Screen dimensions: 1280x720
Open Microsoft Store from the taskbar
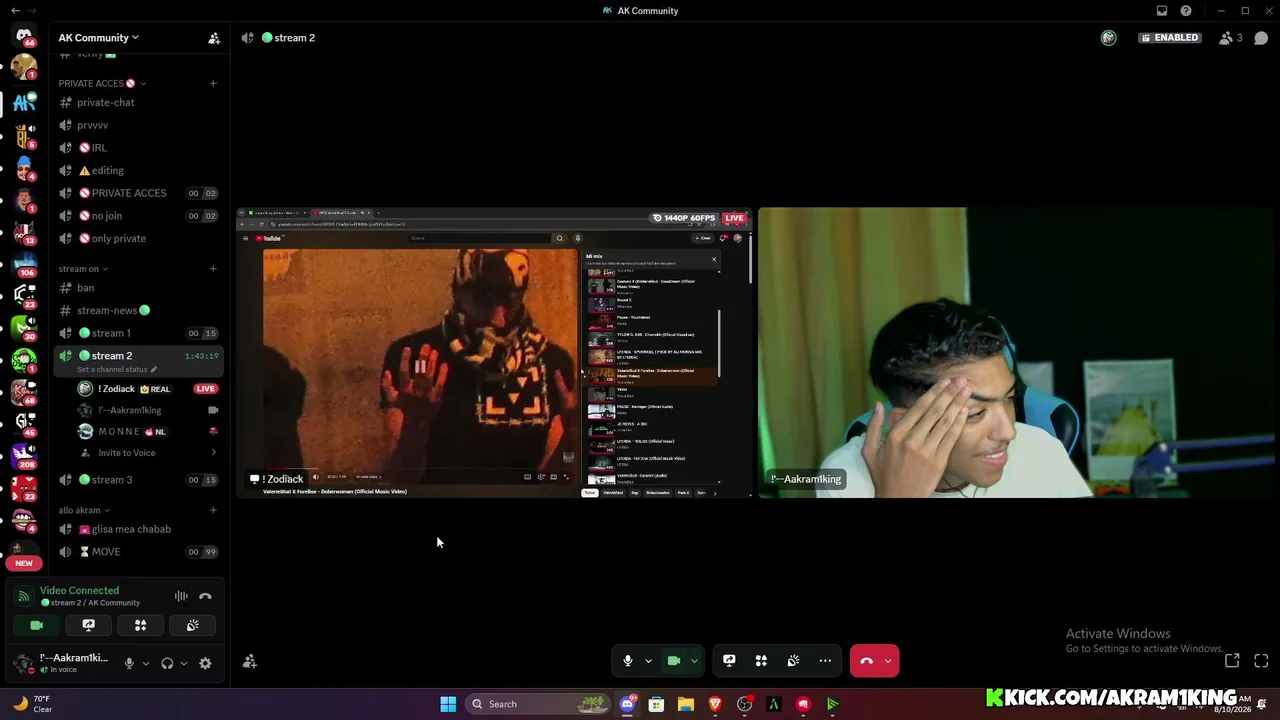pyautogui.click(x=656, y=704)
